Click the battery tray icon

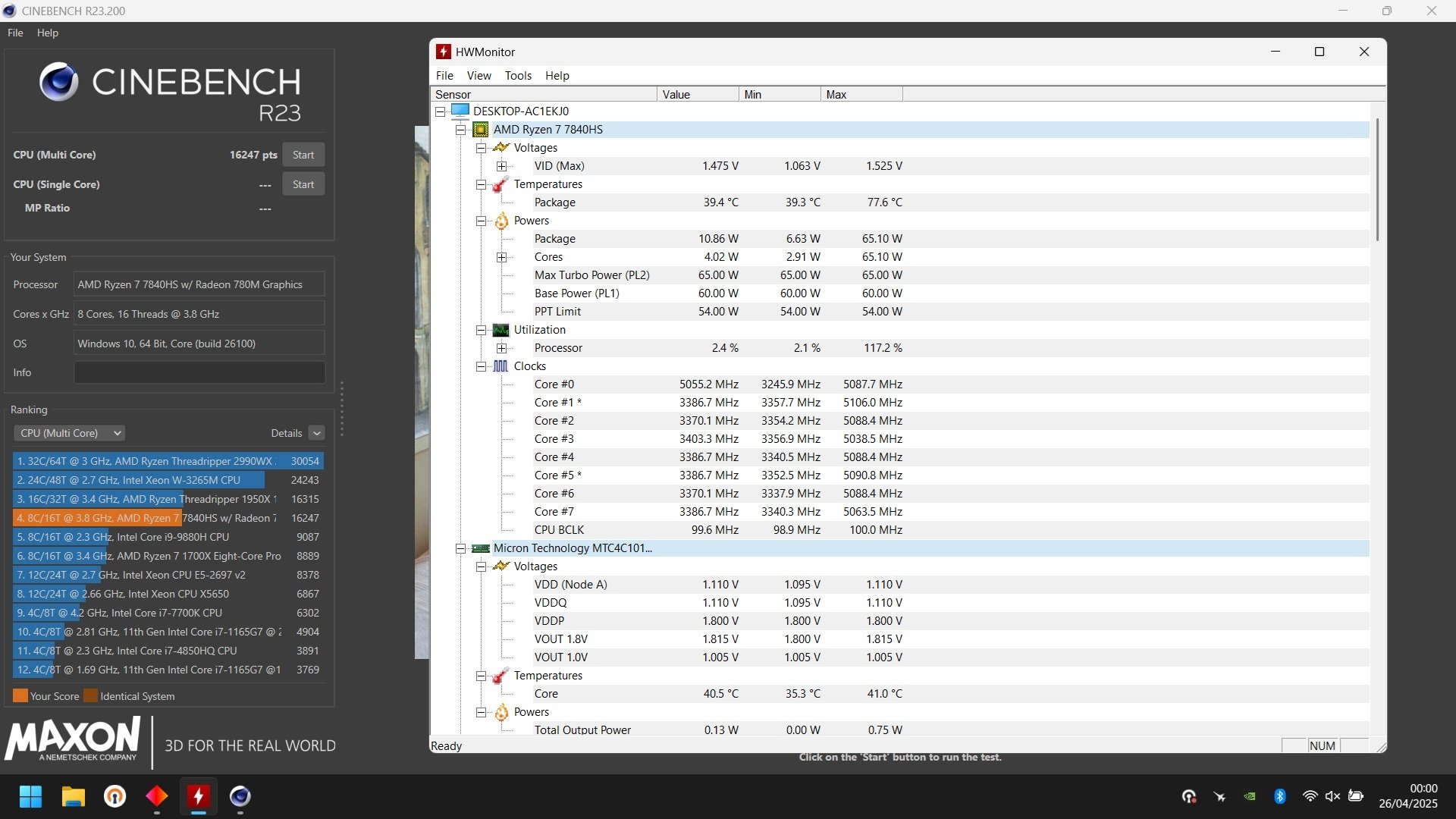[x=1356, y=796]
